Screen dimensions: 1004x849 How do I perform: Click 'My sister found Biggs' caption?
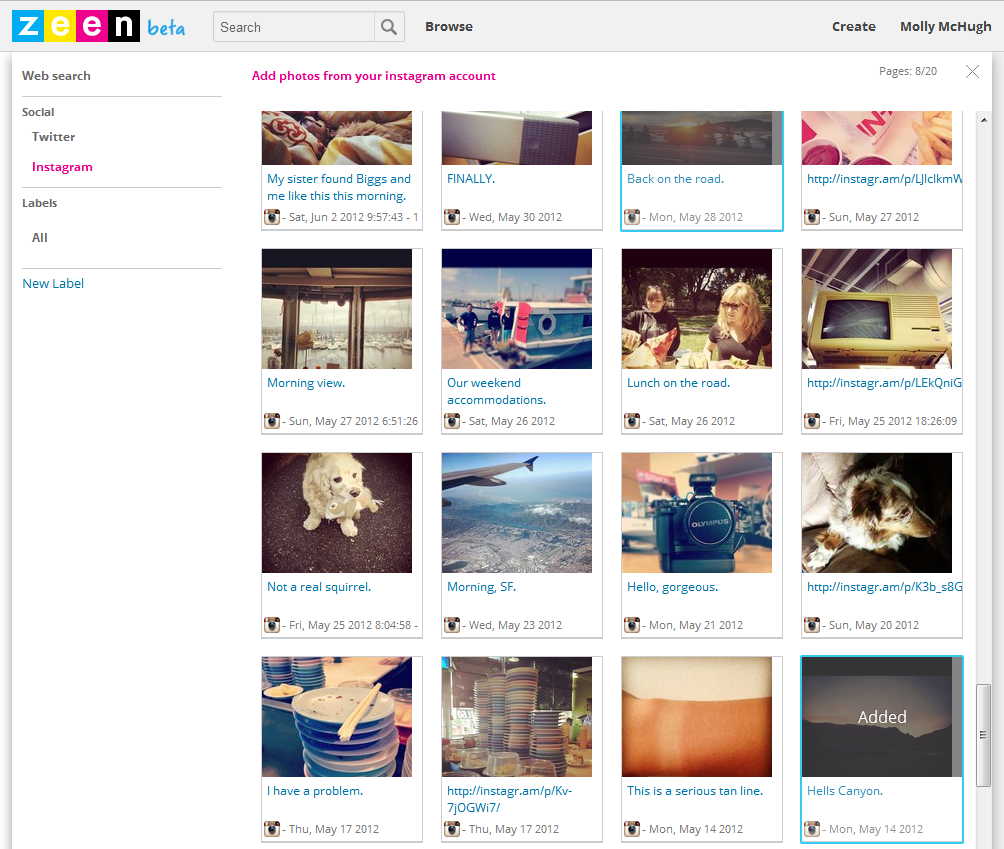pos(339,187)
